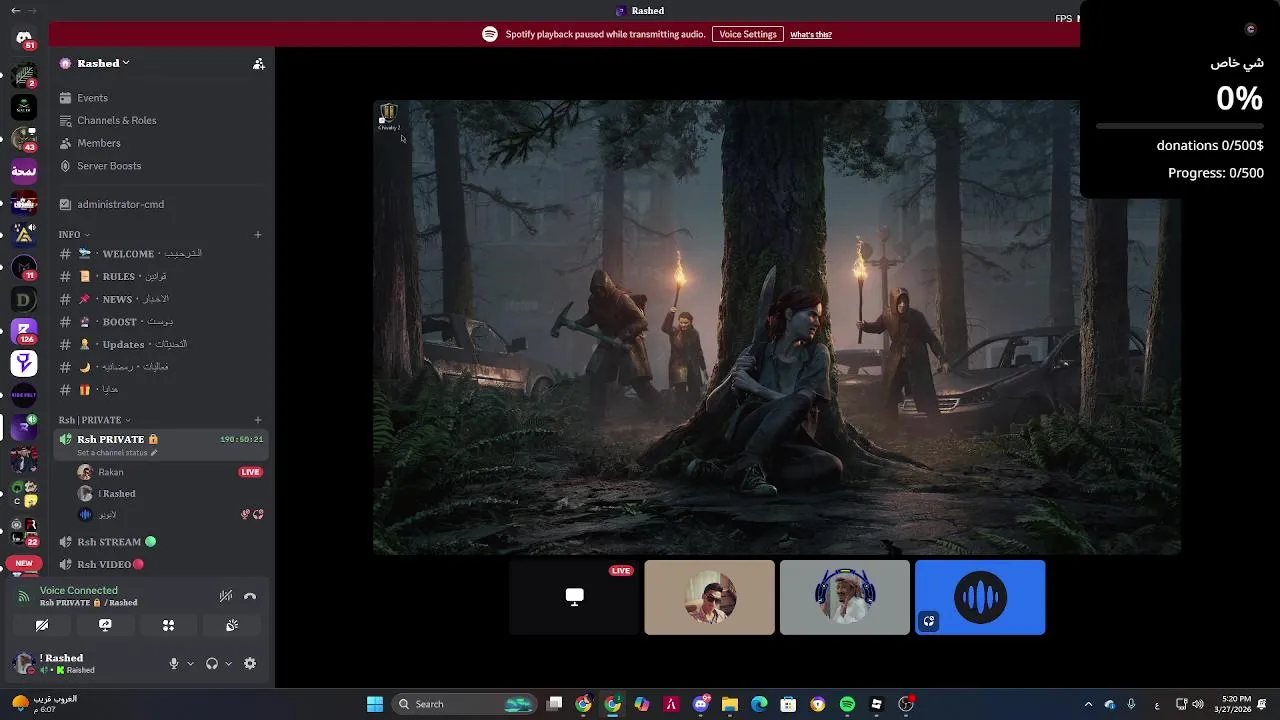Go back using the title bar arrow
1280x720 pixels.
pyautogui.click(x=15, y=10)
